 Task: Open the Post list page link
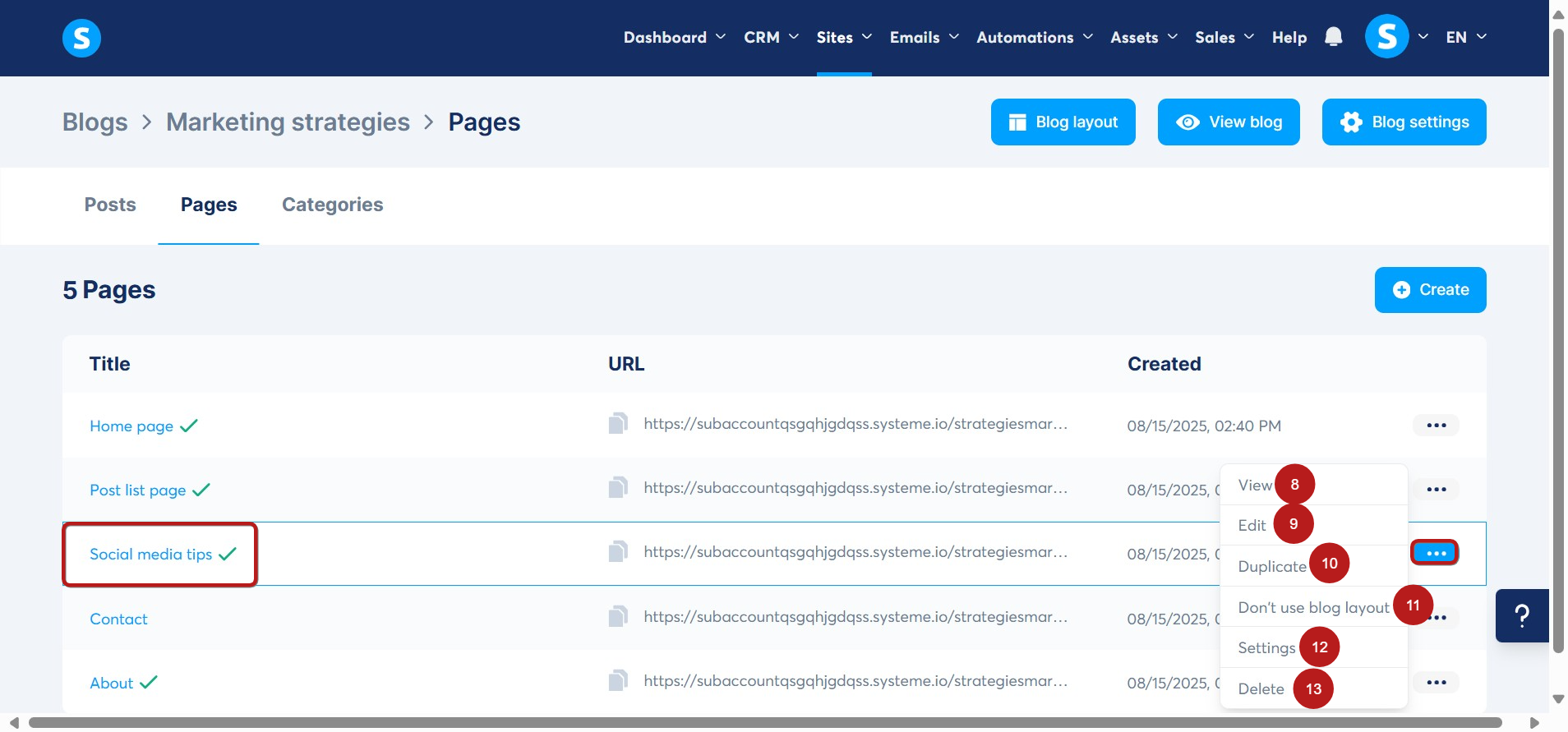138,490
